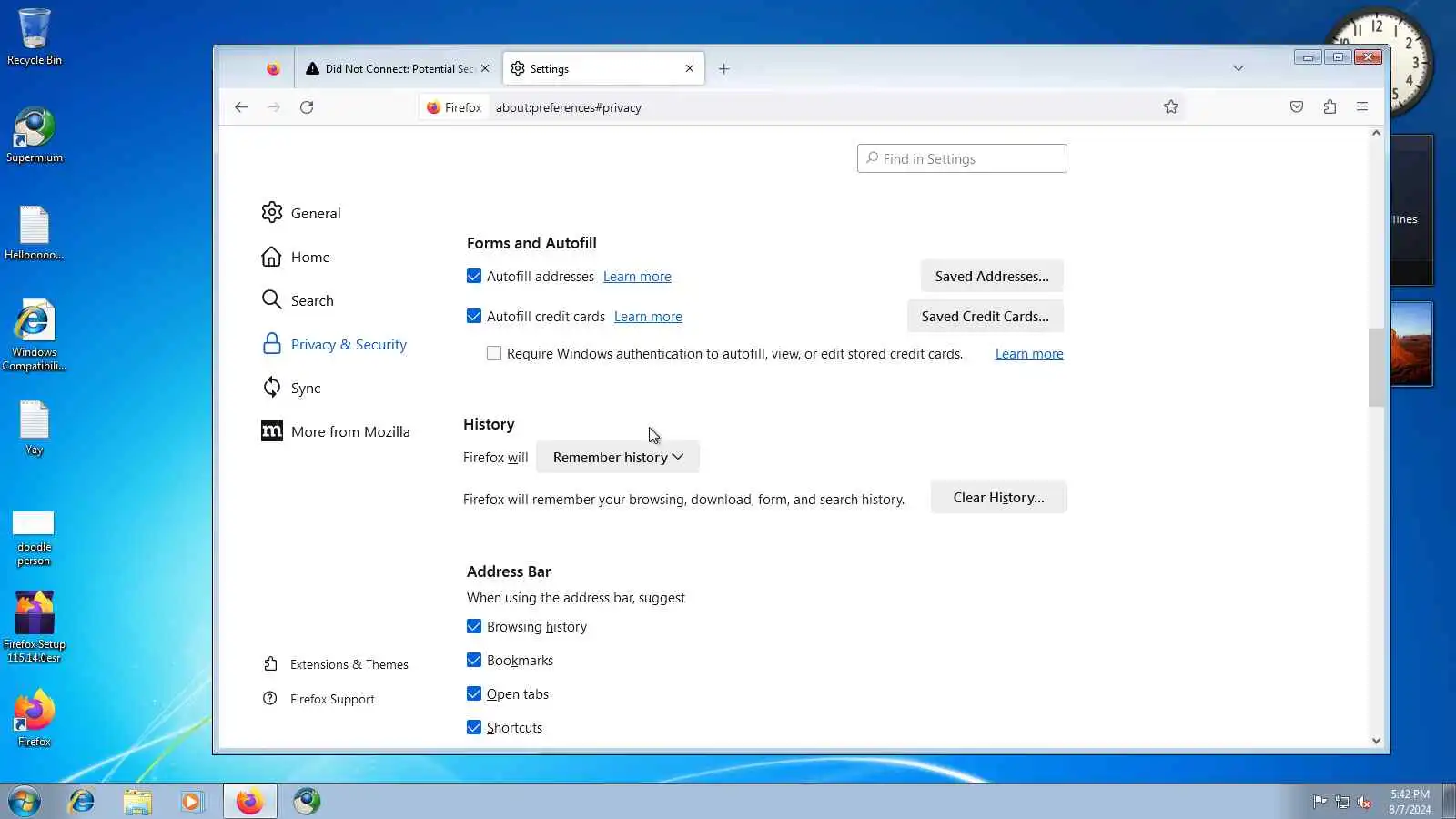The width and height of the screenshot is (1456, 819).
Task: Close the Settings tab
Action: [x=690, y=68]
